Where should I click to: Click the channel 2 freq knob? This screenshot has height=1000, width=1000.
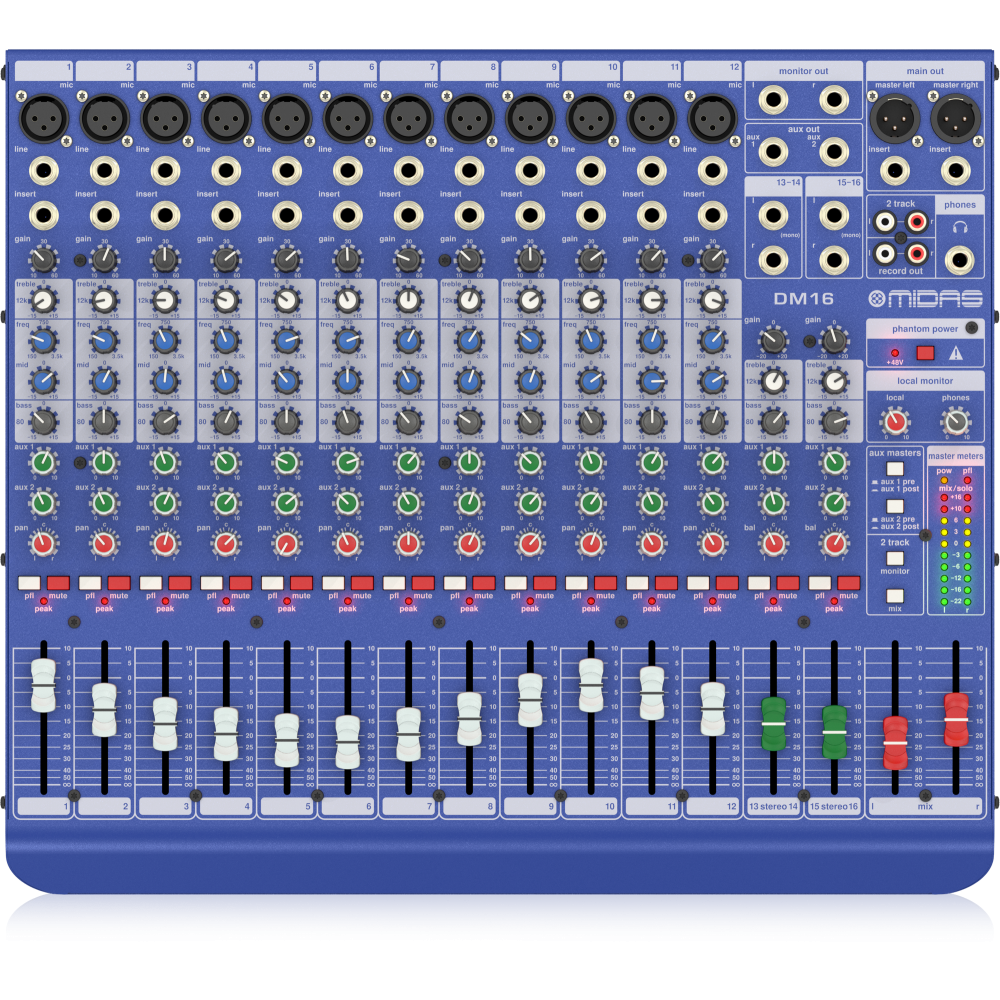tap(104, 341)
